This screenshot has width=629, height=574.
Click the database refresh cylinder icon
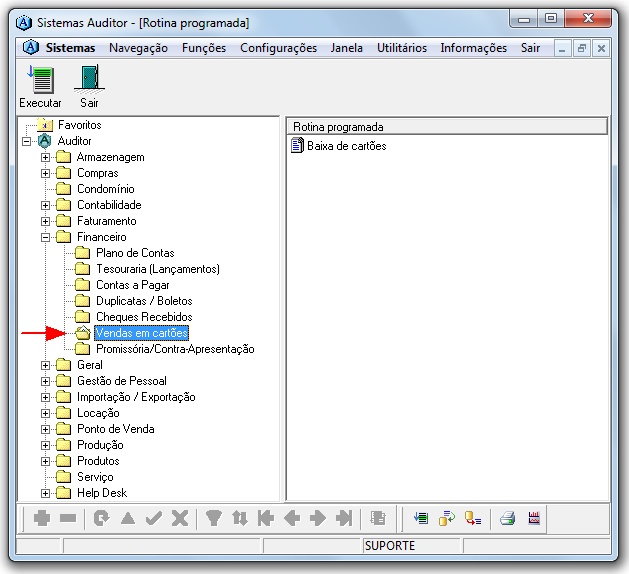click(x=447, y=518)
